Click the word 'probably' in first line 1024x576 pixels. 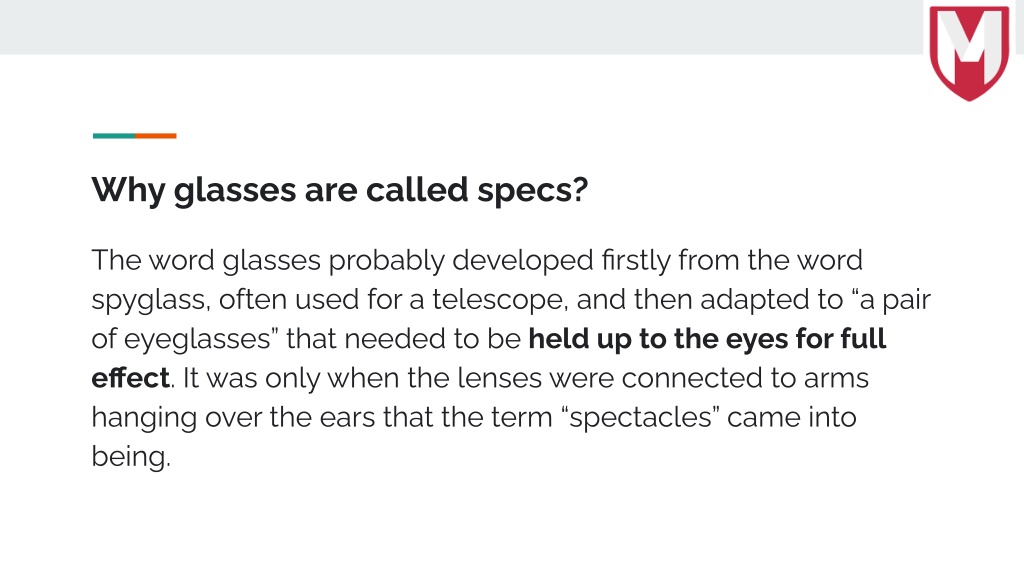(386, 261)
